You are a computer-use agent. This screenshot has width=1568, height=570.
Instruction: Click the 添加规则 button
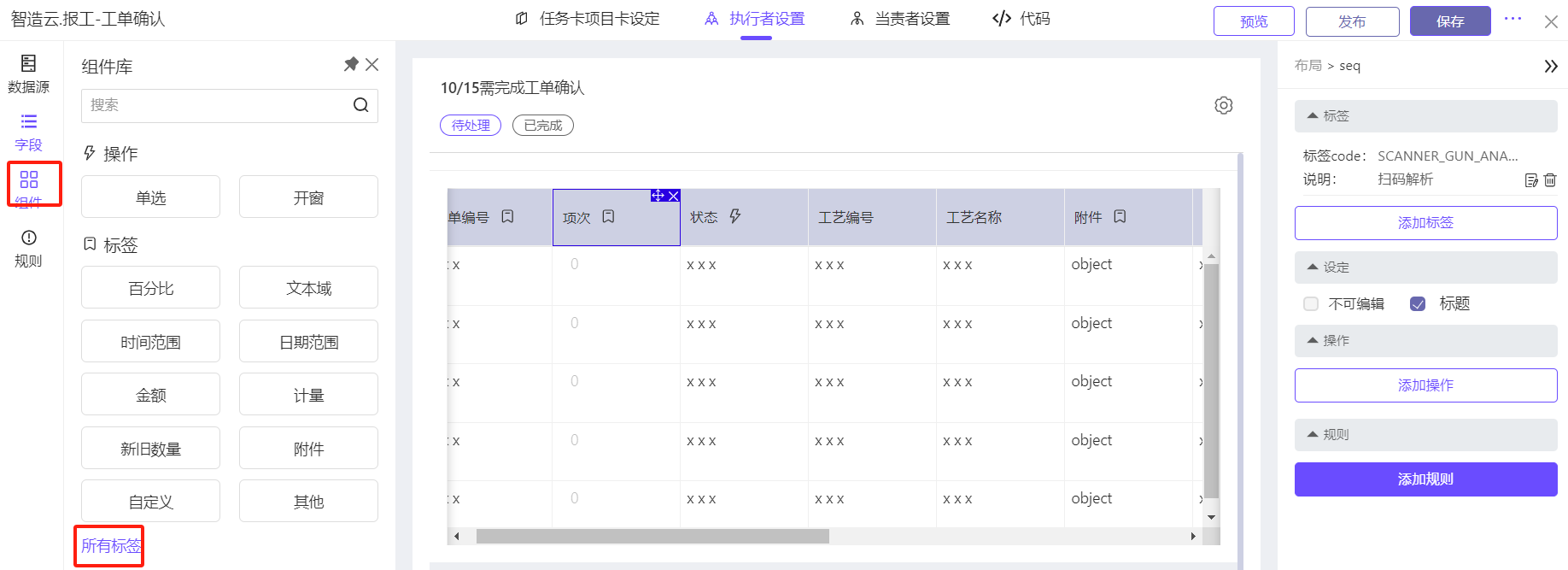1426,479
